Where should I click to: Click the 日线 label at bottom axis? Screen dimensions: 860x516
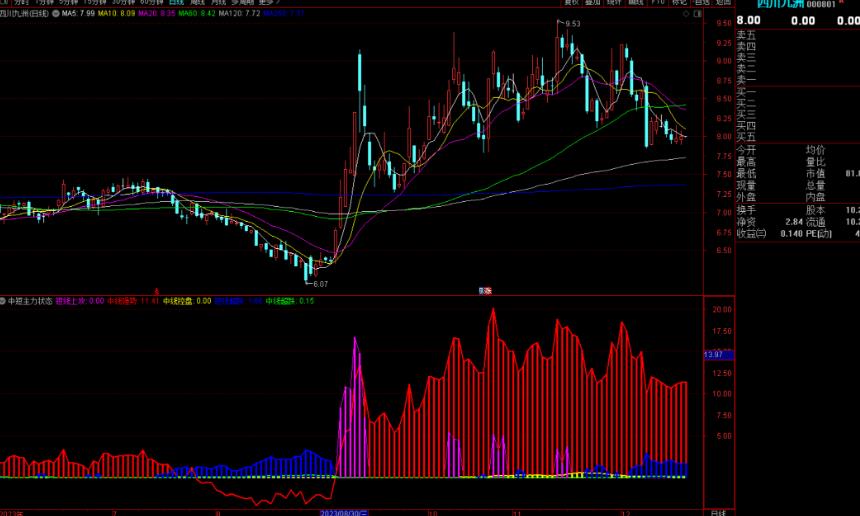[x=718, y=513]
